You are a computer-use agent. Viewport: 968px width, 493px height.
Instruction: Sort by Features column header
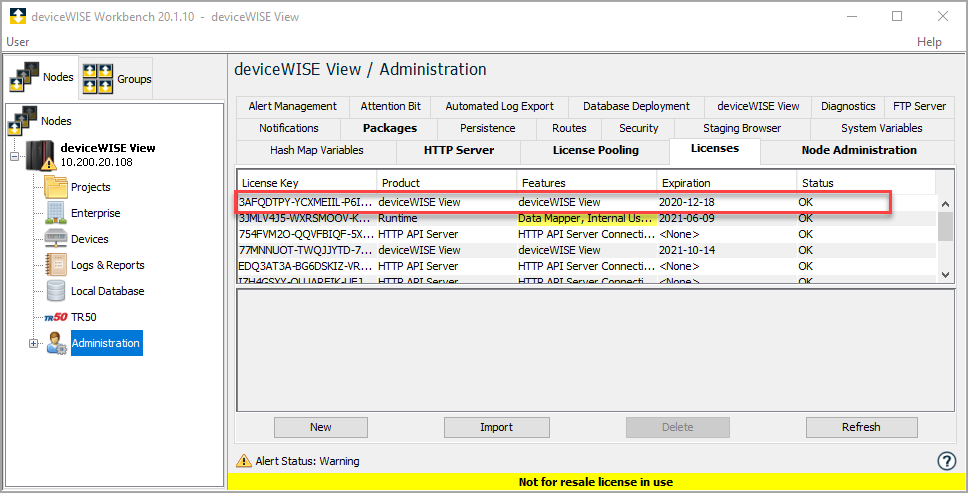click(x=587, y=183)
